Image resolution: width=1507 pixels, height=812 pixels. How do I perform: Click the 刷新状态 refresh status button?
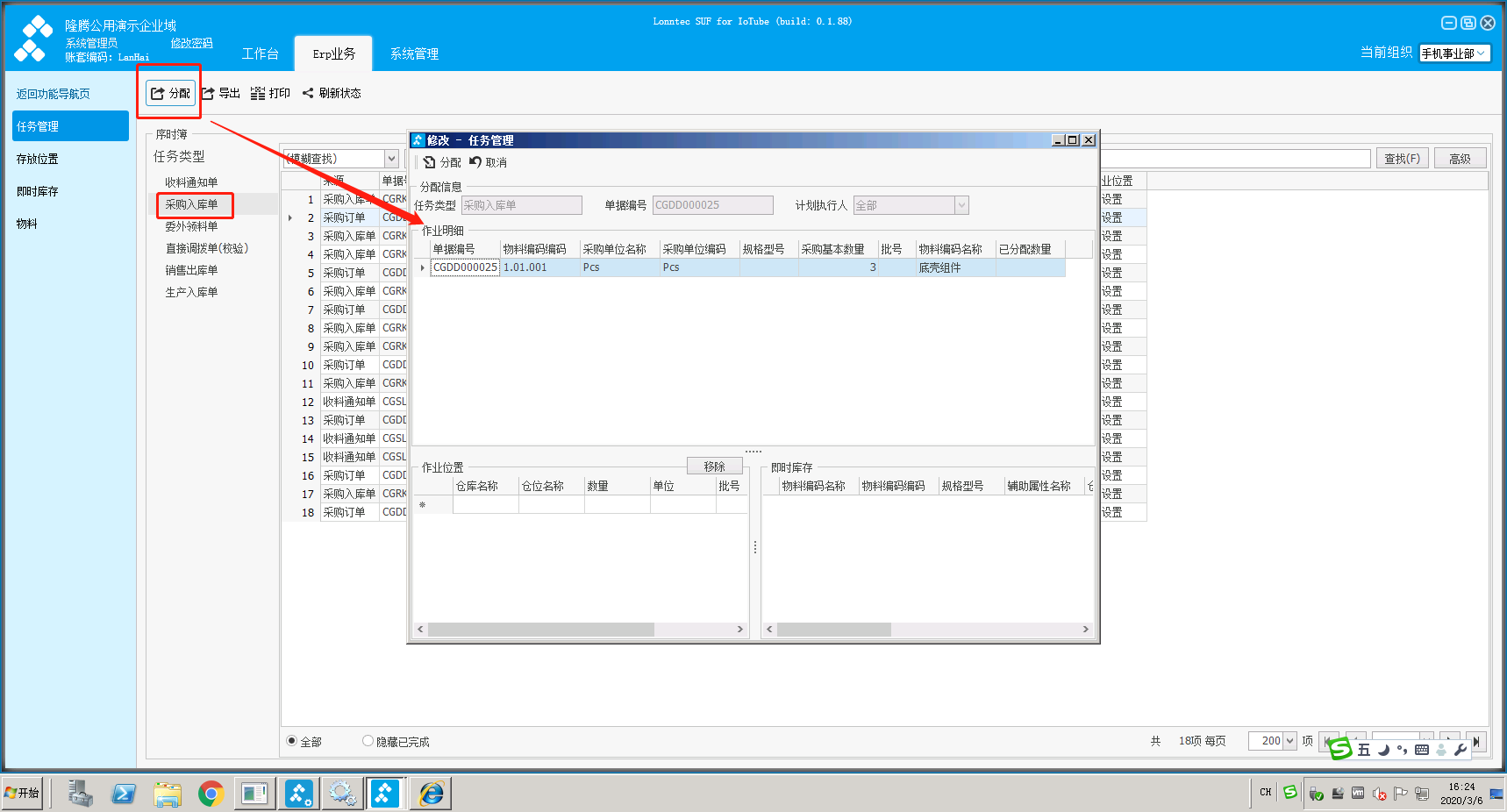332,93
